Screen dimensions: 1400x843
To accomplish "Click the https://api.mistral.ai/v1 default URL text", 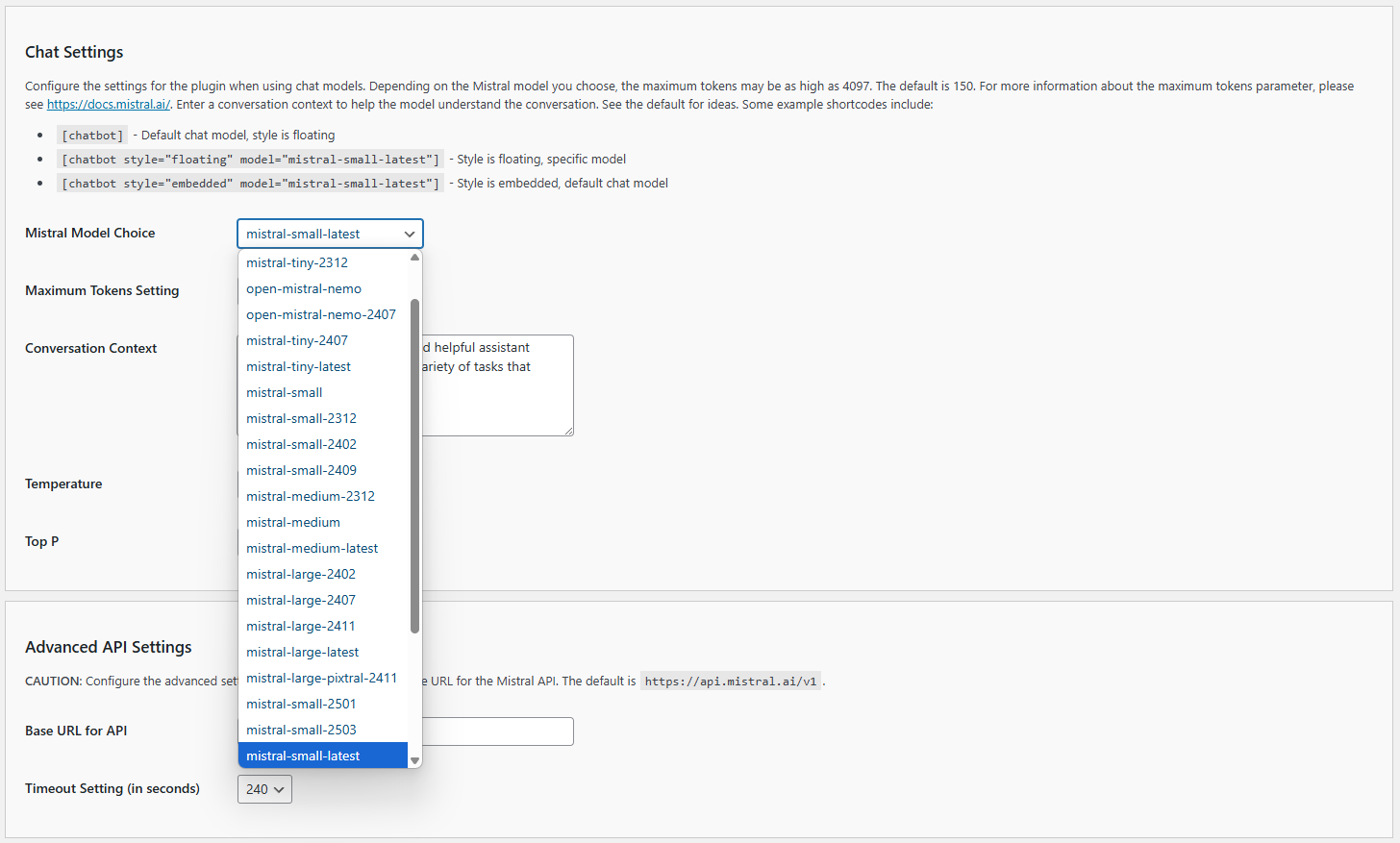I will point(731,682).
